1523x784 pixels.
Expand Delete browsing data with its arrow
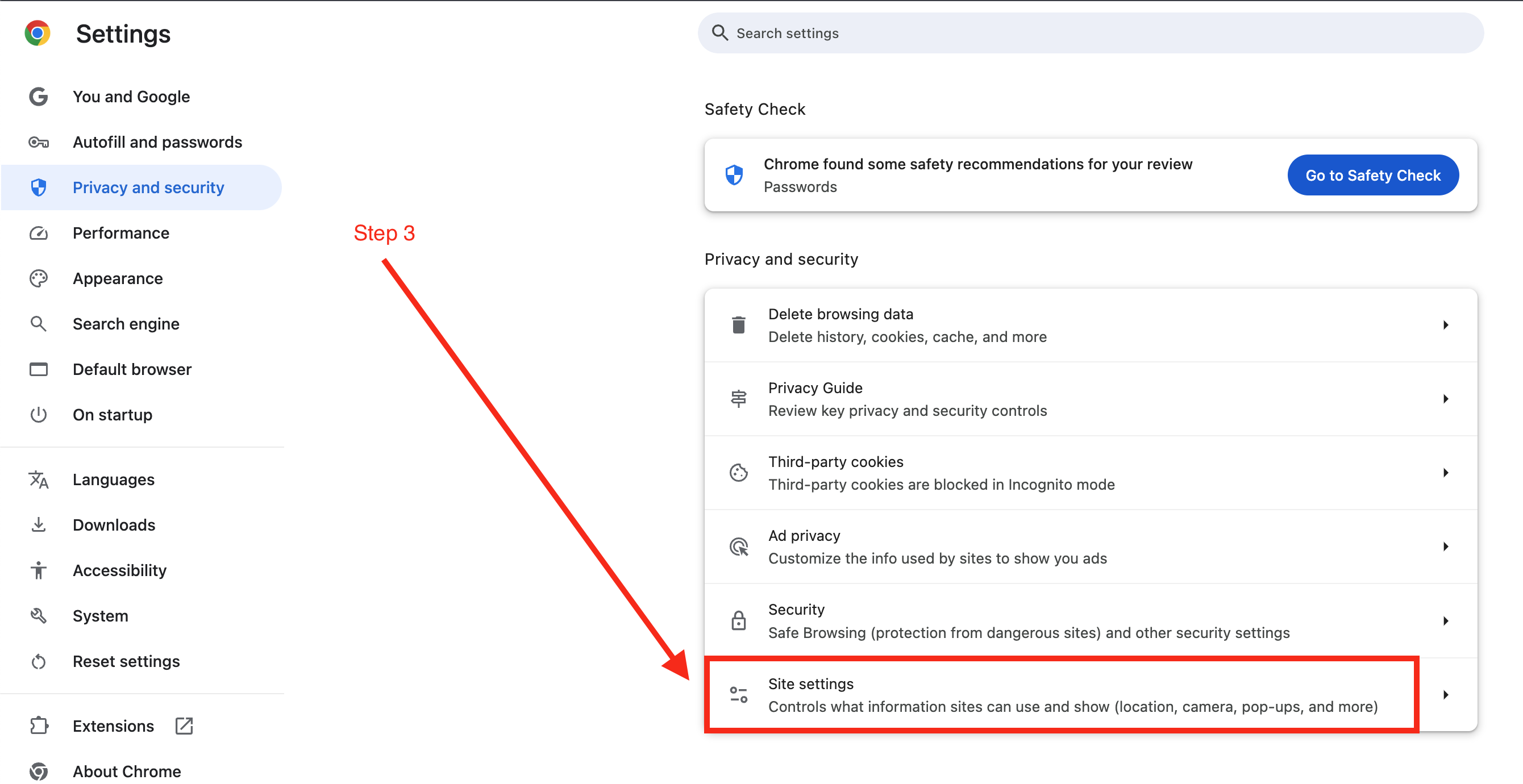pos(1446,325)
